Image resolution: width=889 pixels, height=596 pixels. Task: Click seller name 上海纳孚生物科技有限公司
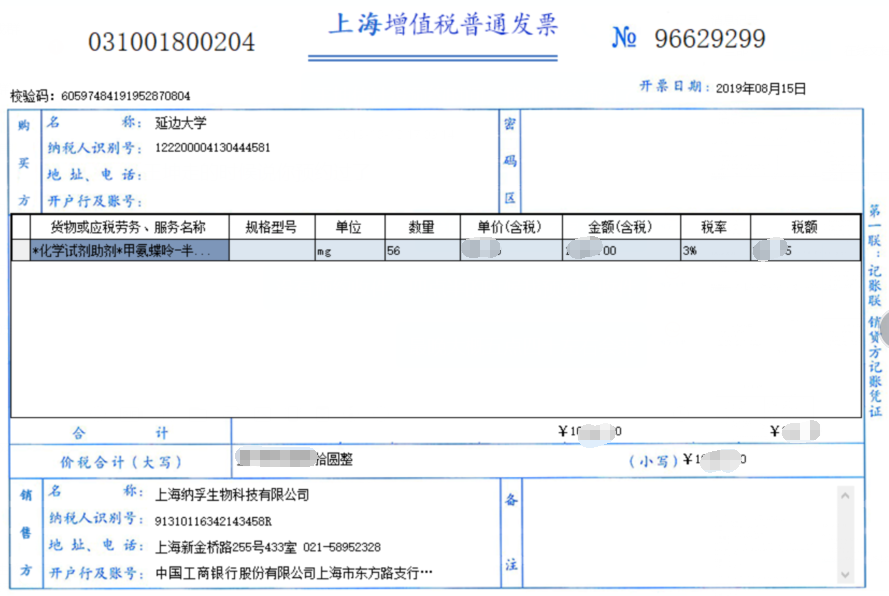(x=232, y=494)
